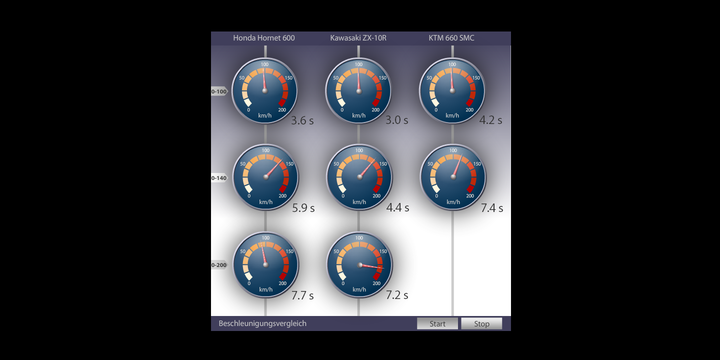
Task: Click the Kawasaki ZX-10R 0-100 speedometer
Action: tap(359, 90)
